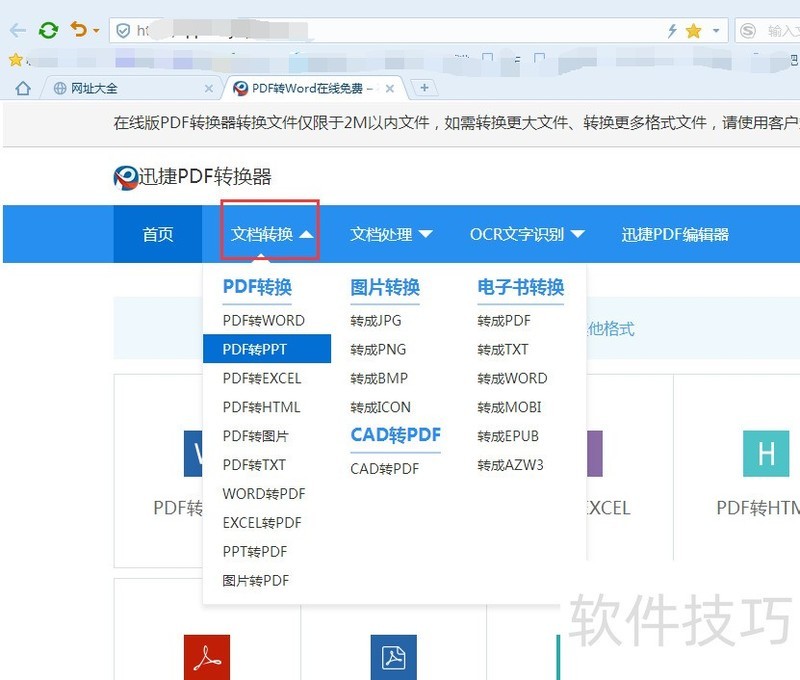Choose 转成TXT under 电子书转换

point(503,349)
